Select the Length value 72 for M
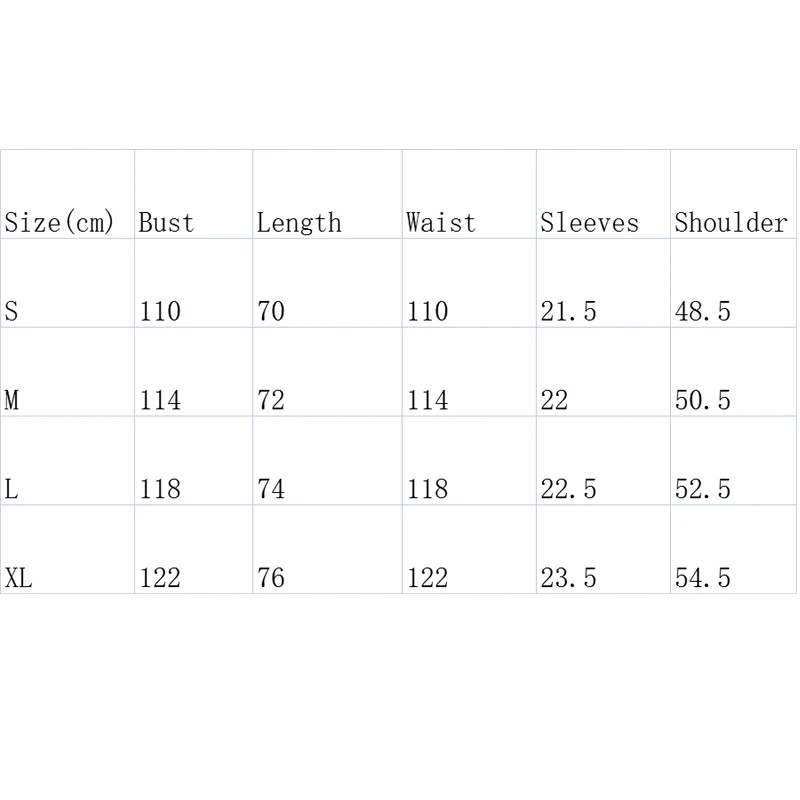 (x=271, y=400)
